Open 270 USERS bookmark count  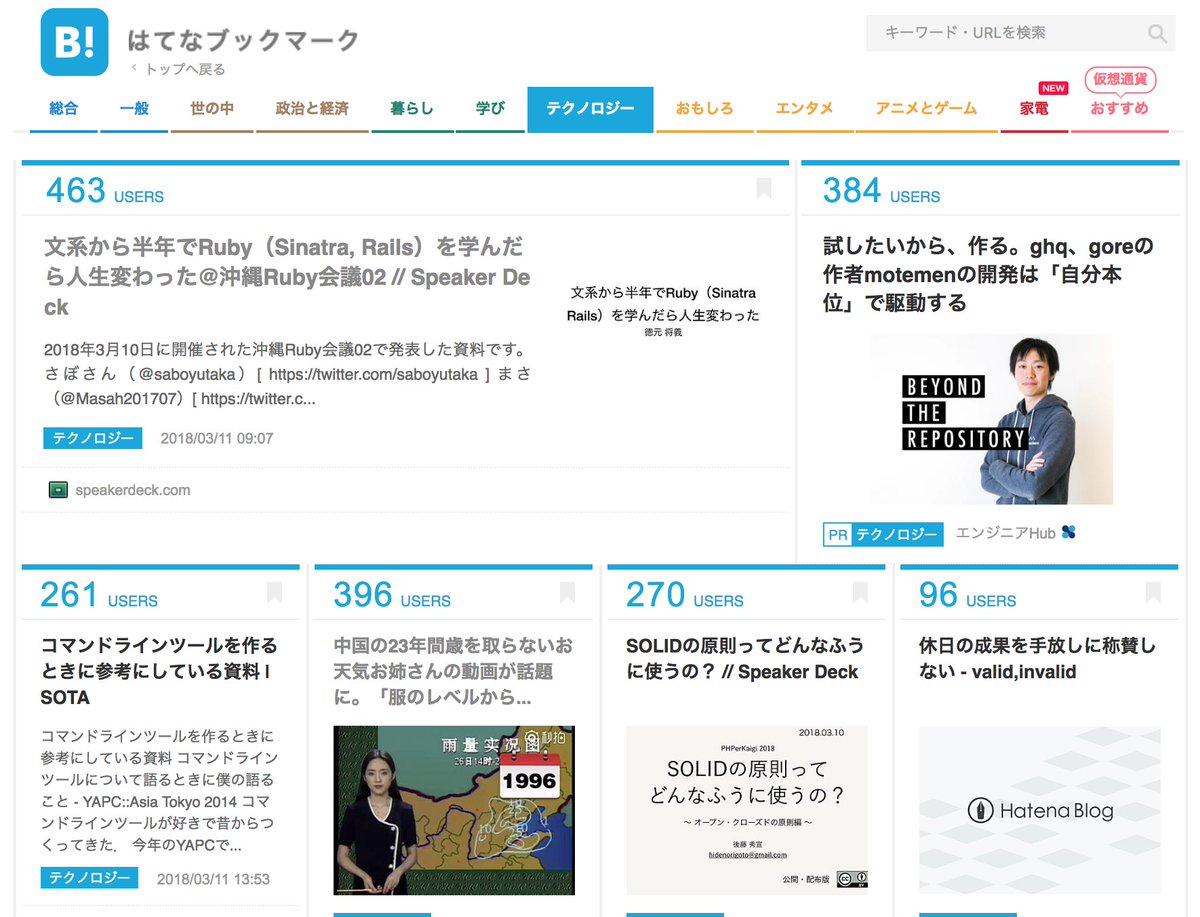coord(685,595)
